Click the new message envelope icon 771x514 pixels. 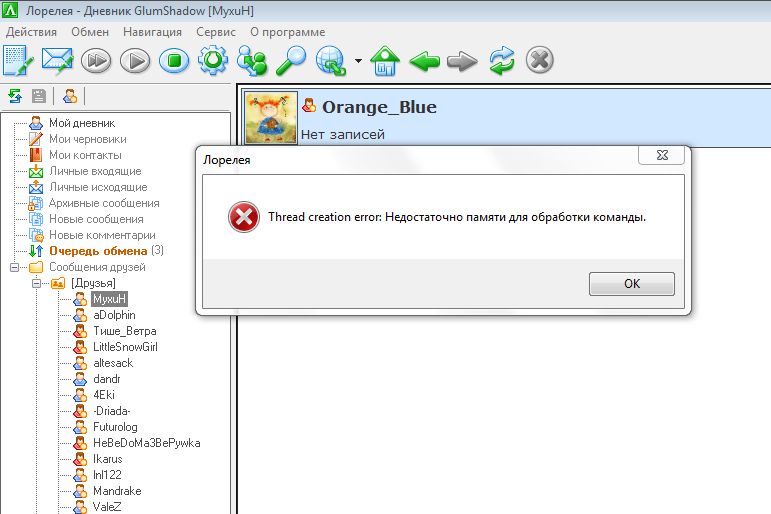(58, 61)
